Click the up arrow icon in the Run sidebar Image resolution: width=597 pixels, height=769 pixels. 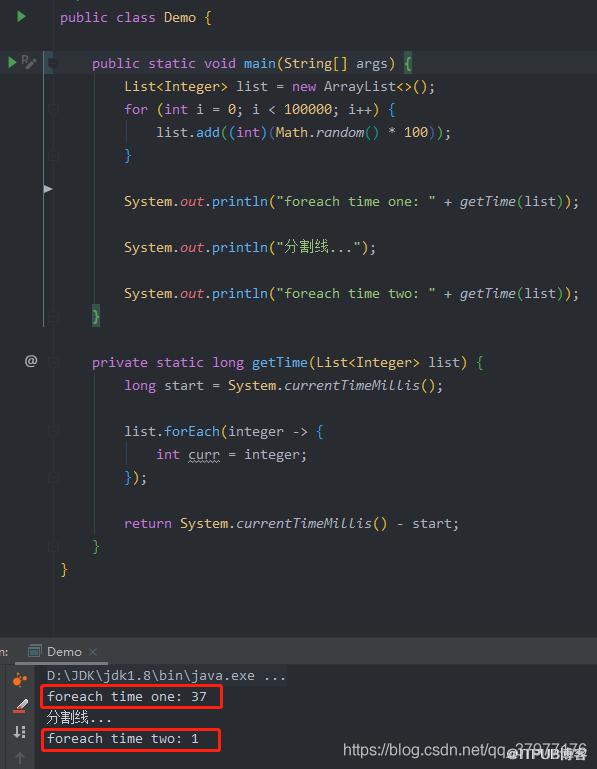pos(20,758)
